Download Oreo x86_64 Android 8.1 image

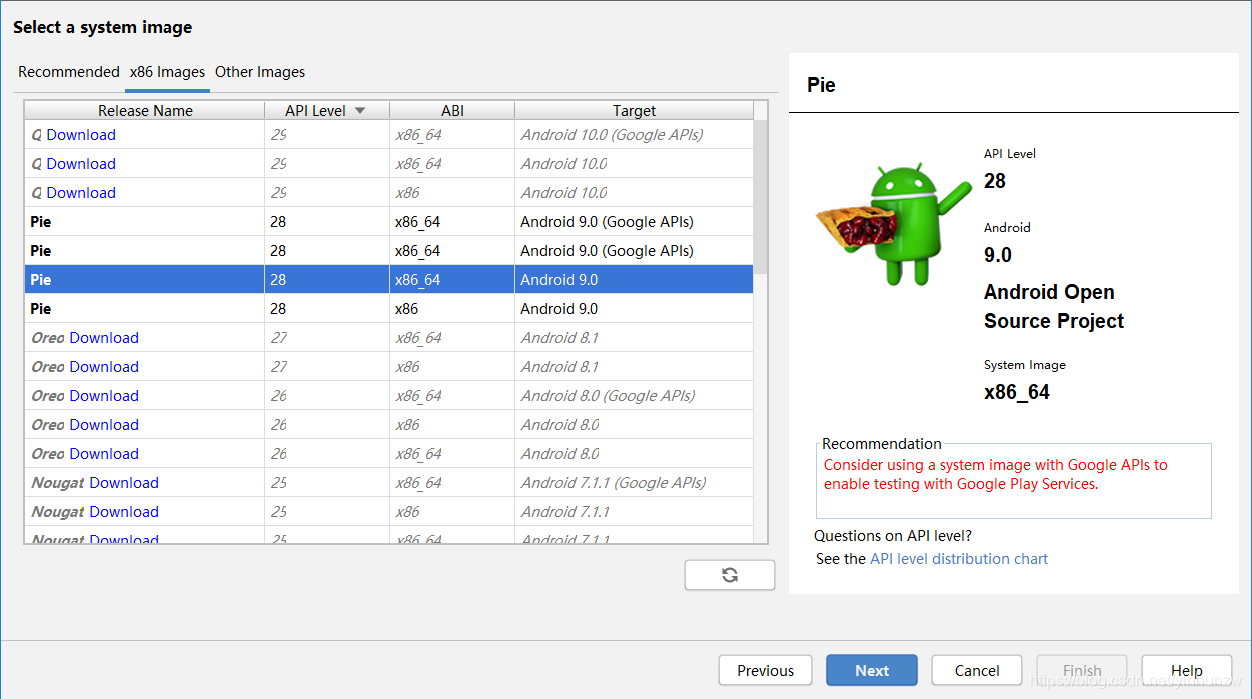coord(104,338)
